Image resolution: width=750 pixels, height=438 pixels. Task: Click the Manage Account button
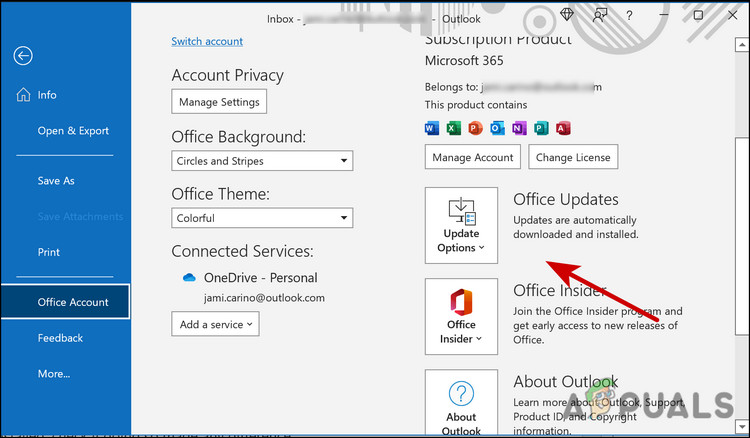pyautogui.click(x=473, y=157)
